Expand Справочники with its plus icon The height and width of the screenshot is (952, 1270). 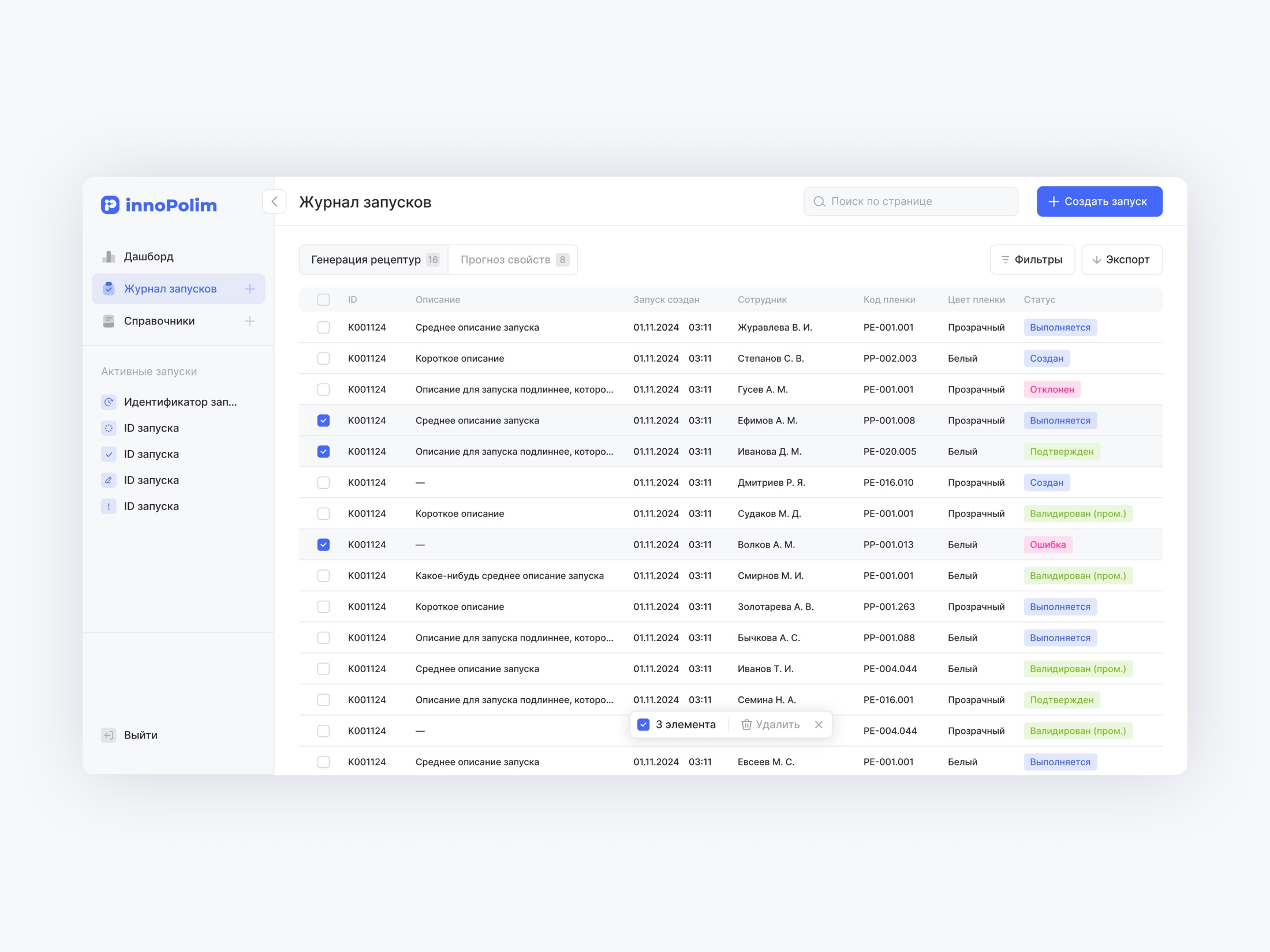pyautogui.click(x=249, y=321)
